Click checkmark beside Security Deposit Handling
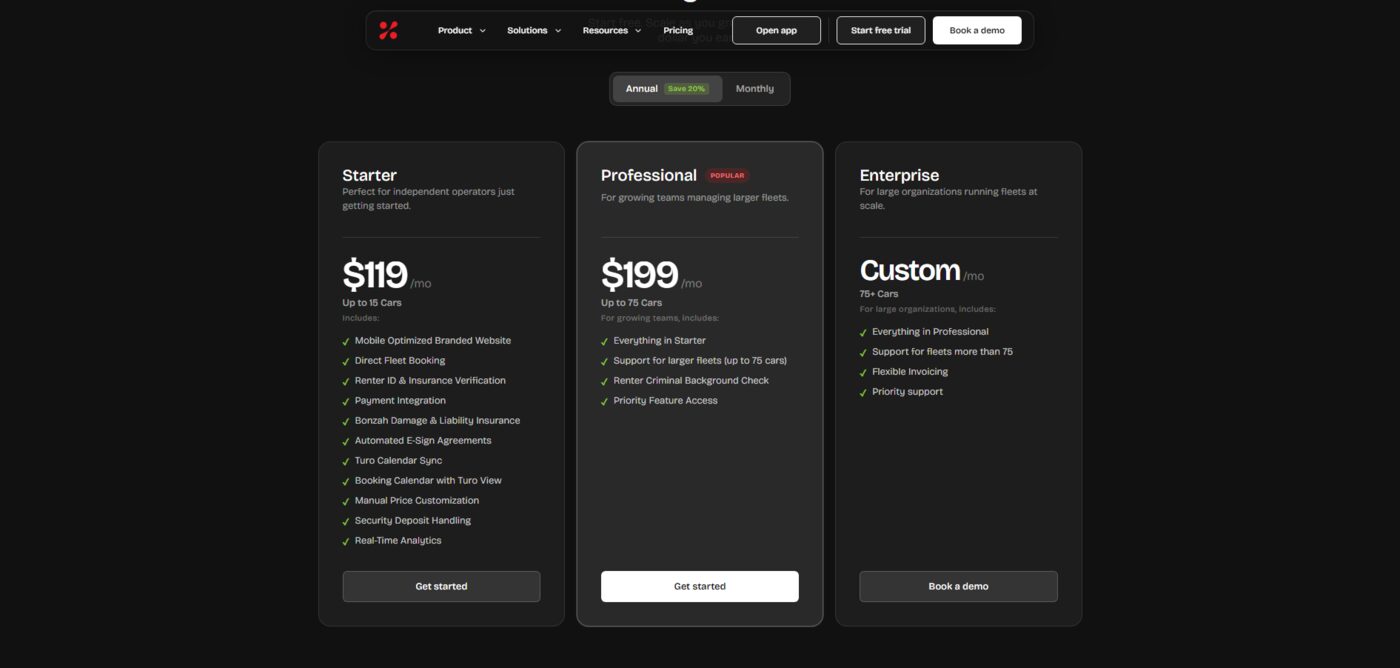This screenshot has height=668, width=1400. tap(346, 521)
